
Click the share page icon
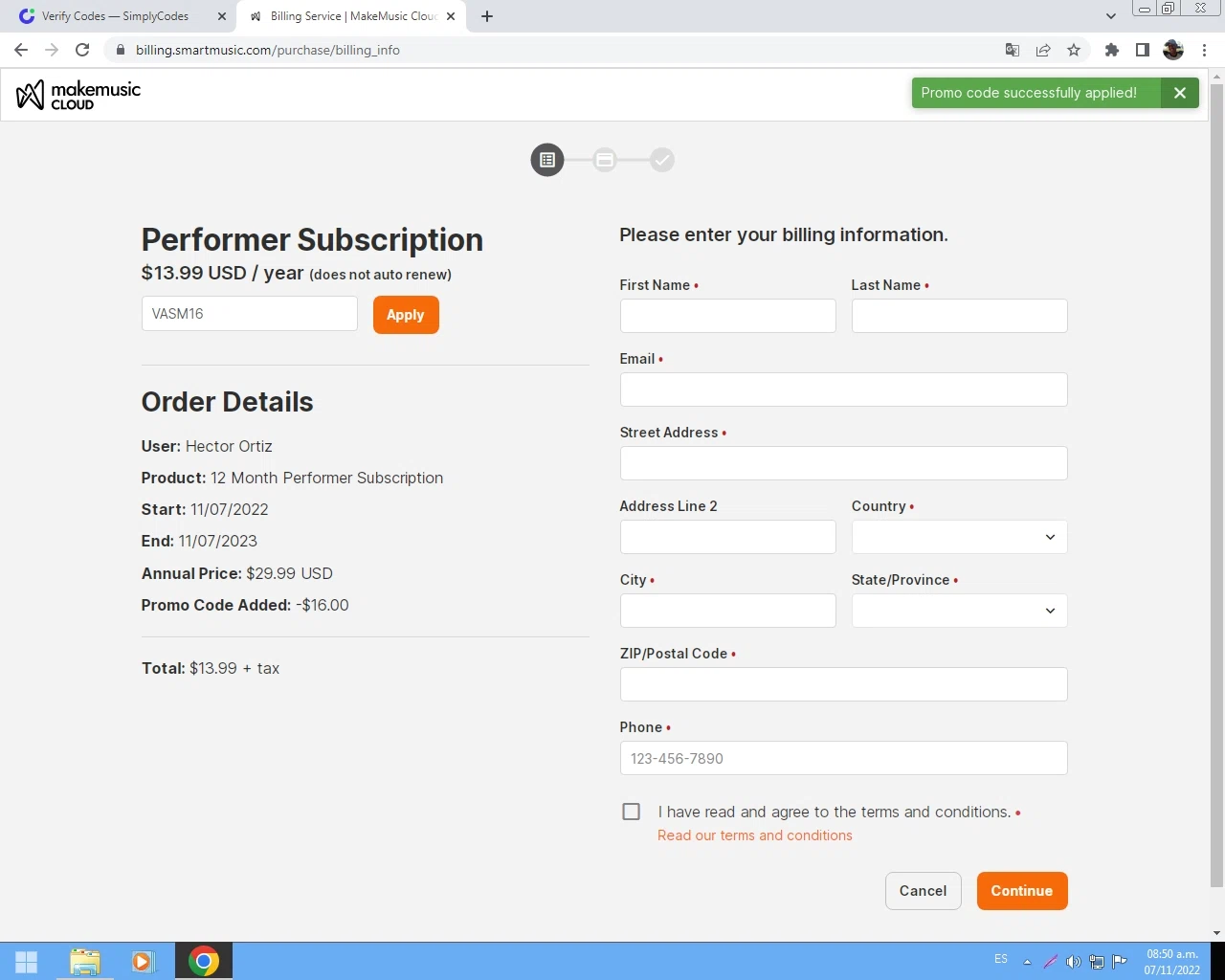[x=1043, y=50]
